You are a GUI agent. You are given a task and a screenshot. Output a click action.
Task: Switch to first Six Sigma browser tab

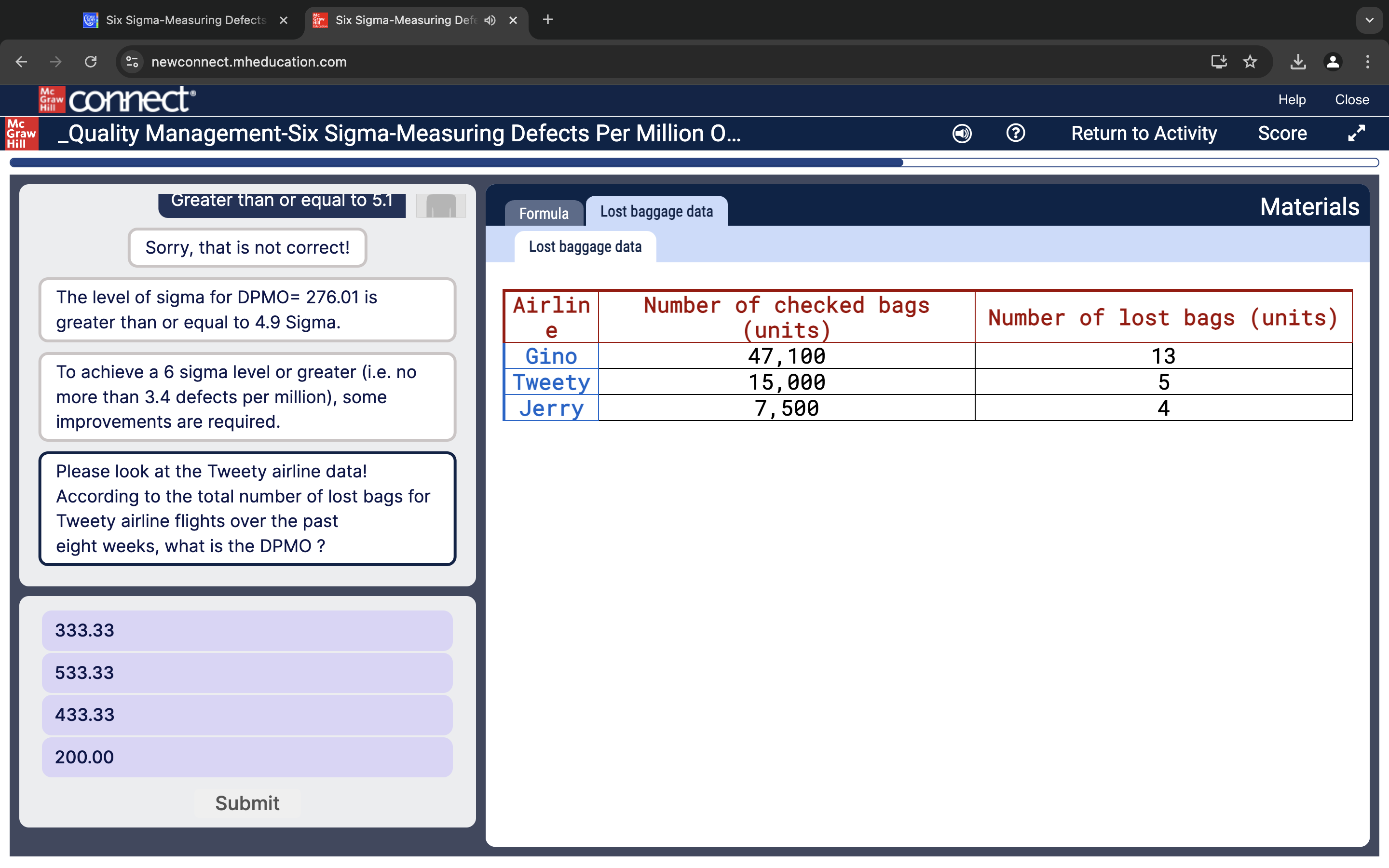pos(185,20)
